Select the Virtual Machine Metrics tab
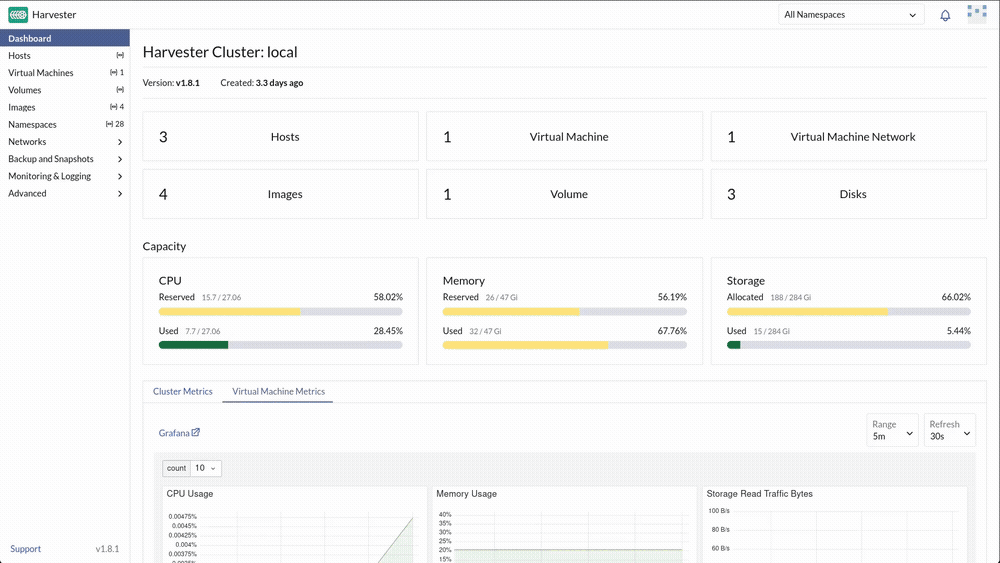1000x563 pixels. pyautogui.click(x=278, y=391)
